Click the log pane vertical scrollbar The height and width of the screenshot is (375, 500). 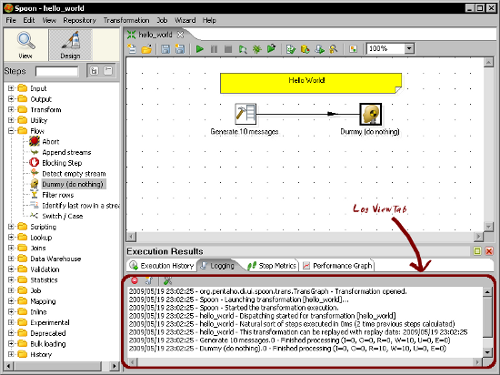point(487,322)
